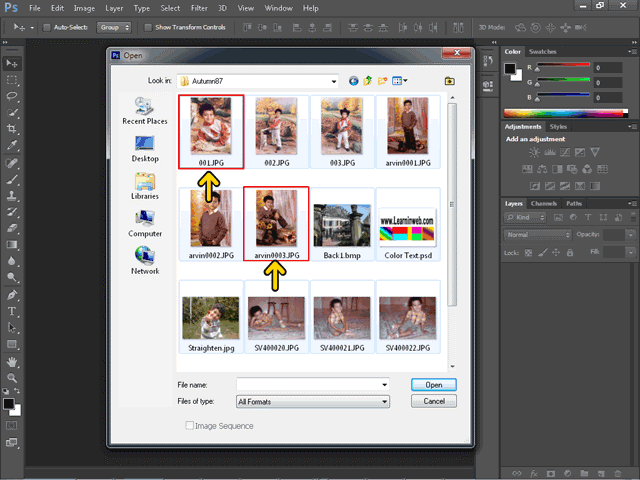Expand the Fill dropdown in Layers

(x=631, y=252)
